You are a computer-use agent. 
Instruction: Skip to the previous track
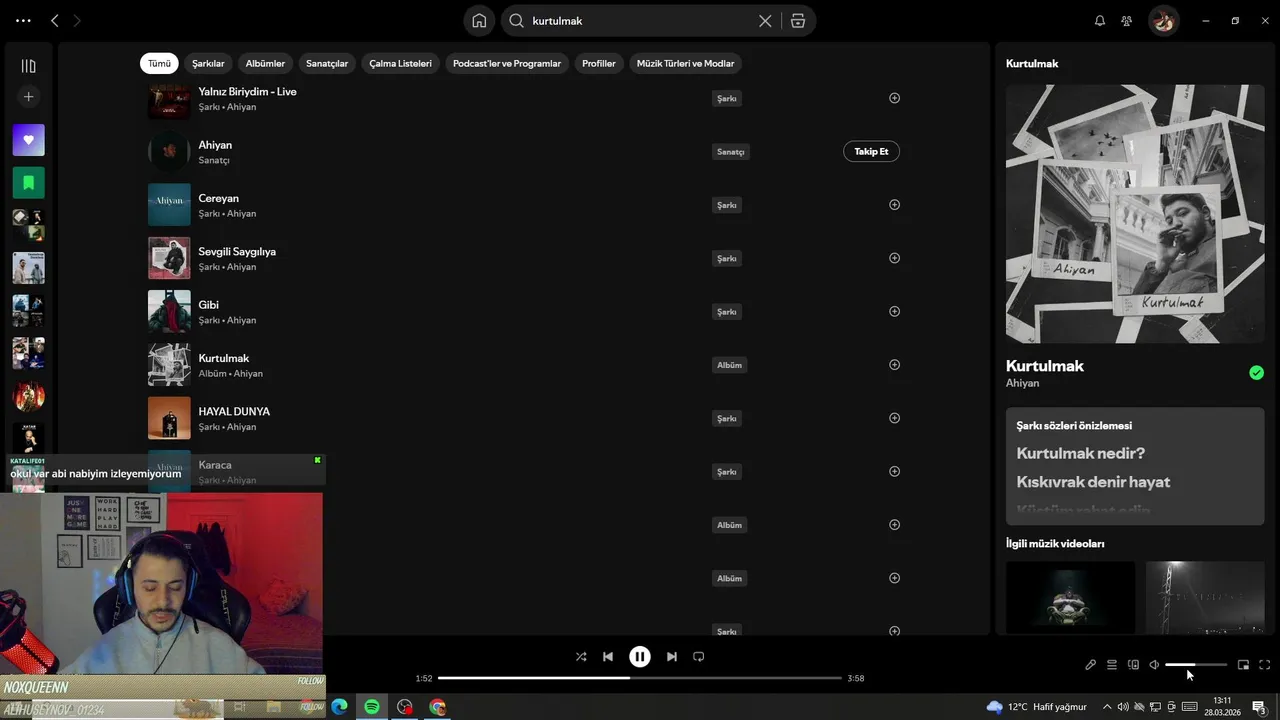[608, 657]
